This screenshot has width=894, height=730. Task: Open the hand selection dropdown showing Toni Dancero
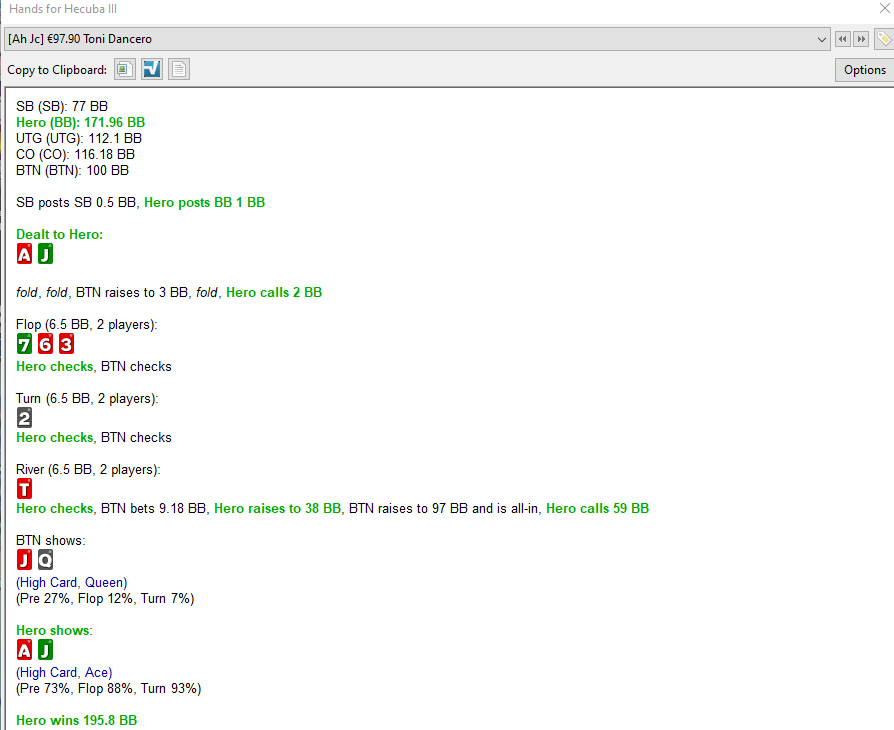[x=417, y=39]
